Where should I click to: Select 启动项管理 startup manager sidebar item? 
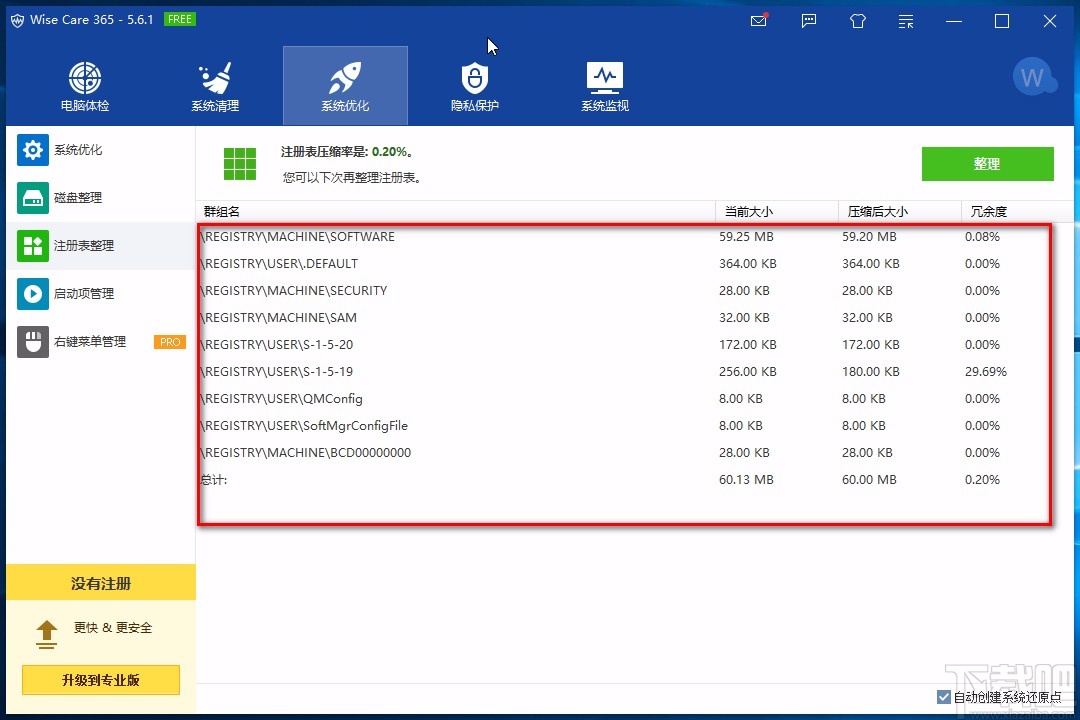[101, 294]
